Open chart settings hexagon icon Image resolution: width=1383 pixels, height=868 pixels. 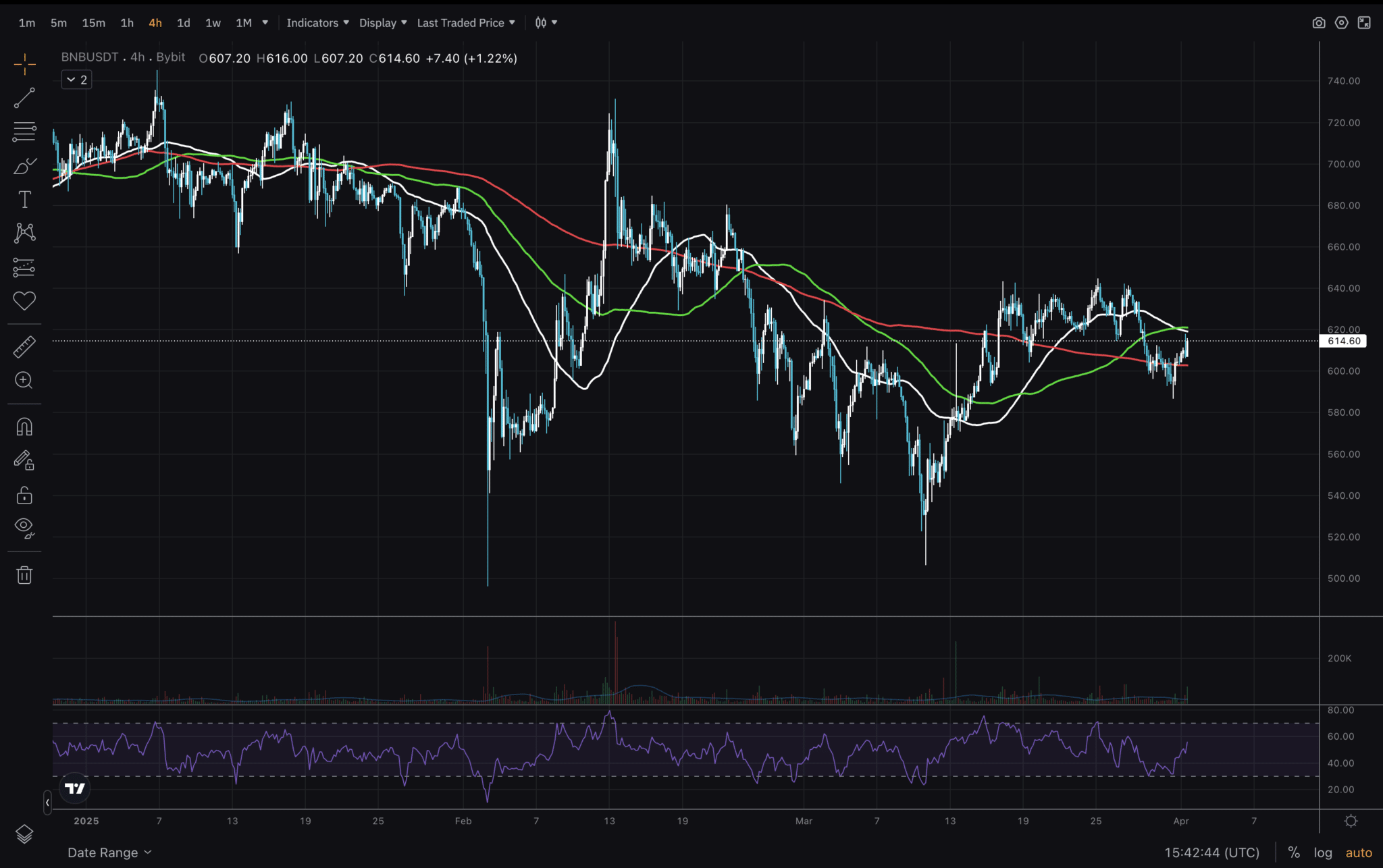[1341, 23]
